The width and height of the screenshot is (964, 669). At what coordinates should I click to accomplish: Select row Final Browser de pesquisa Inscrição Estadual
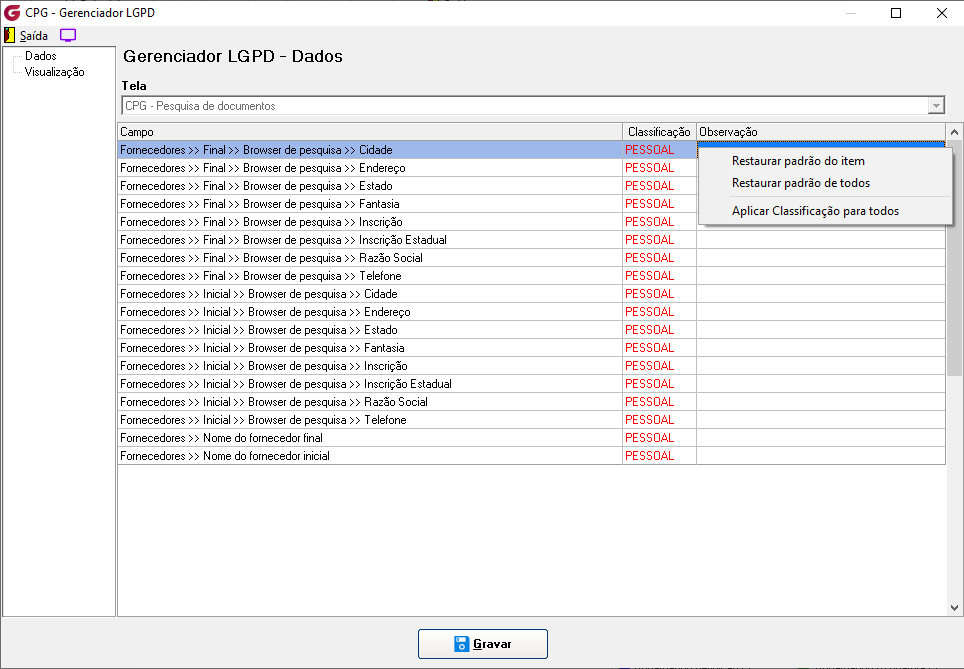pyautogui.click(x=370, y=240)
